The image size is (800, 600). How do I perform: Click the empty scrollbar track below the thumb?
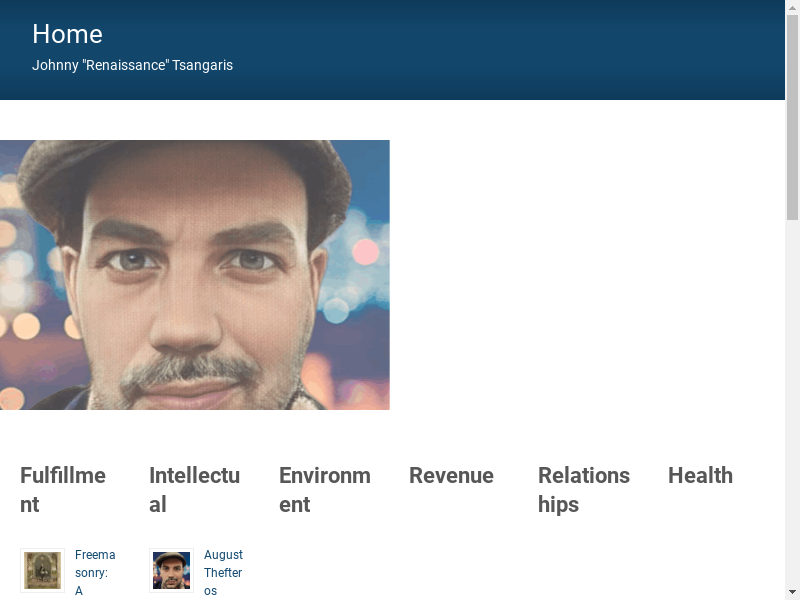792,400
